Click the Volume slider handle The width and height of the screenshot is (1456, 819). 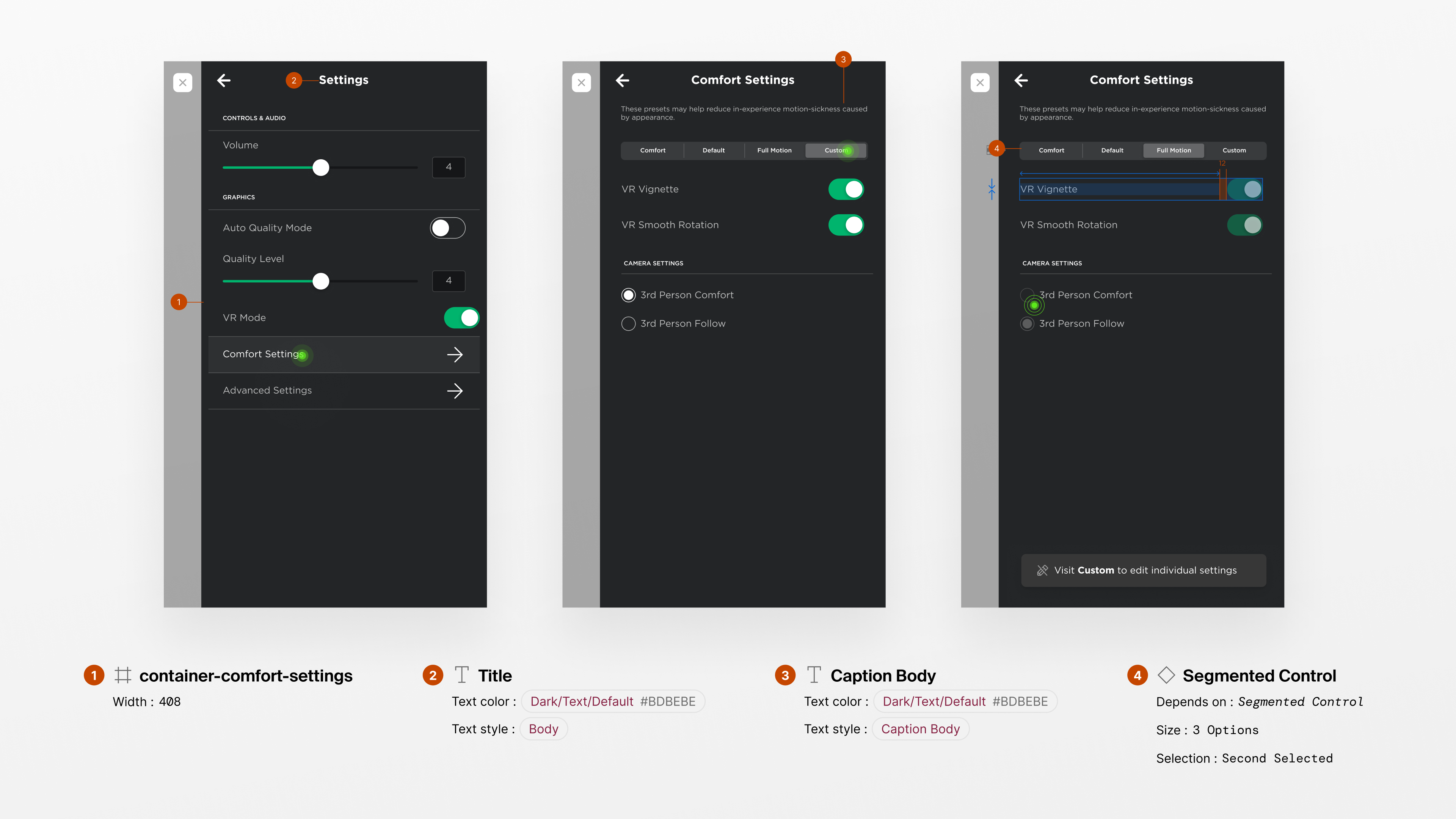[320, 167]
